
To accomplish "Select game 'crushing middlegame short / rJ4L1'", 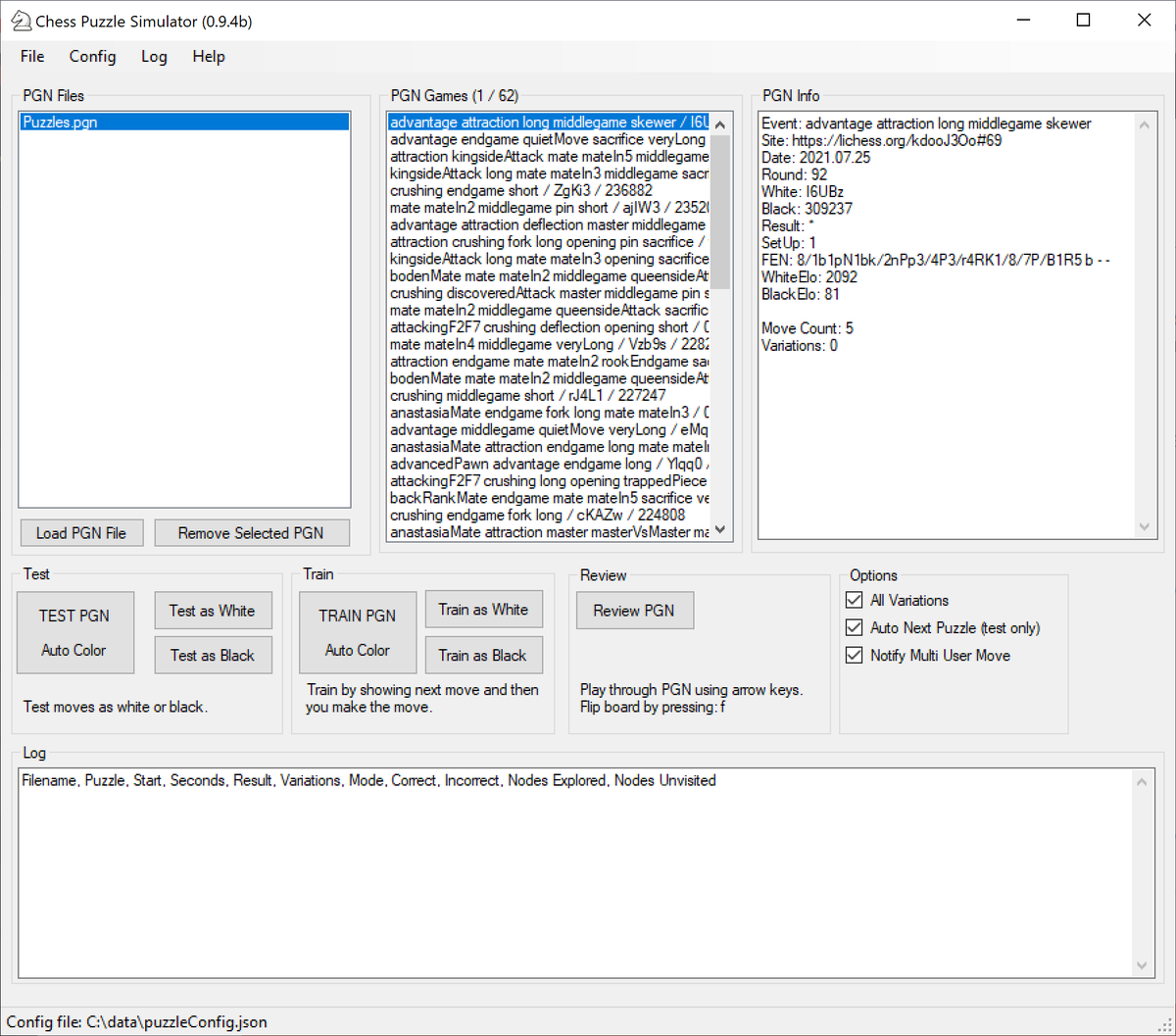I will point(549,396).
